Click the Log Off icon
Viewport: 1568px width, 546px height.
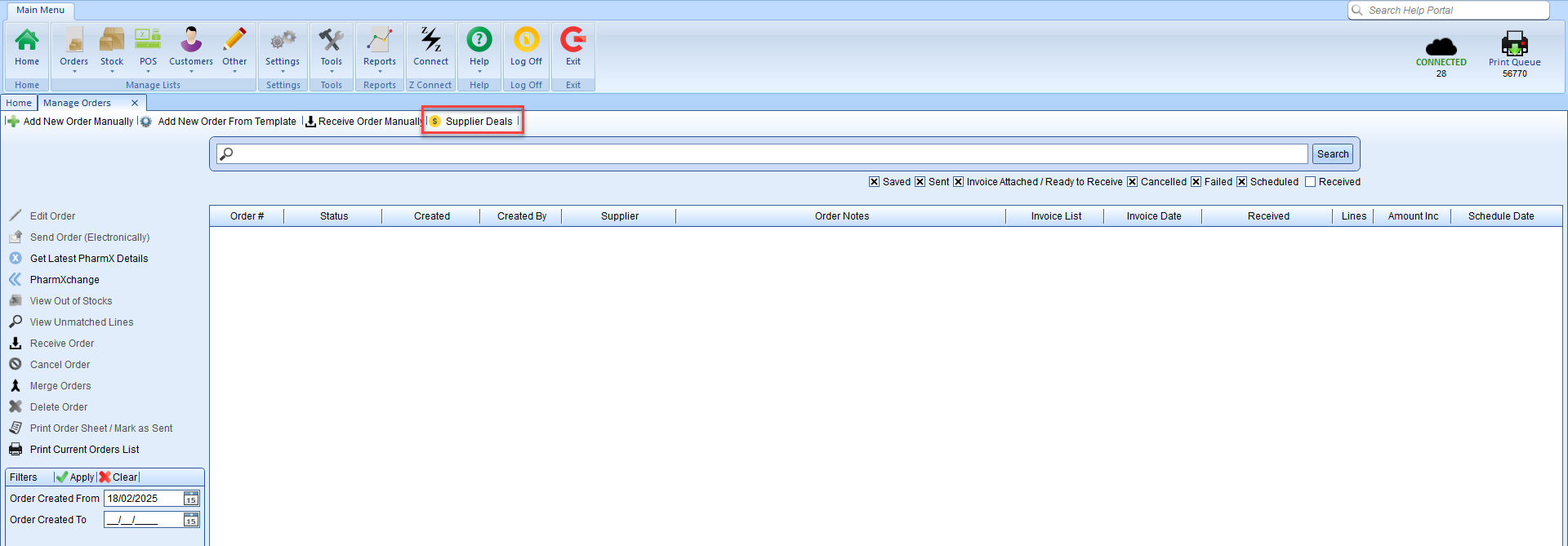(x=526, y=41)
